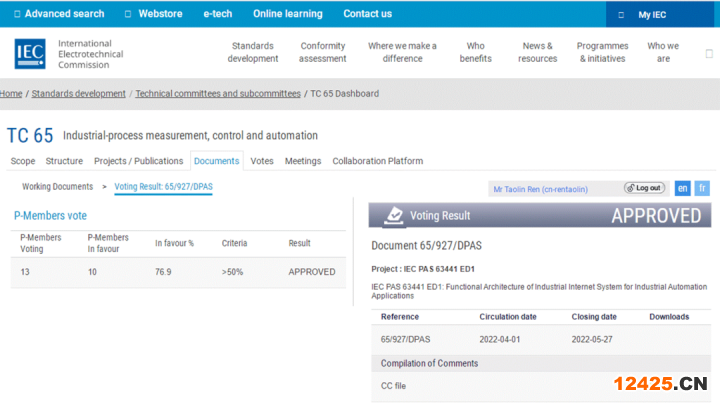Viewport: 720px width, 406px height.
Task: Click the Voting Result ballot icon
Action: 395,215
